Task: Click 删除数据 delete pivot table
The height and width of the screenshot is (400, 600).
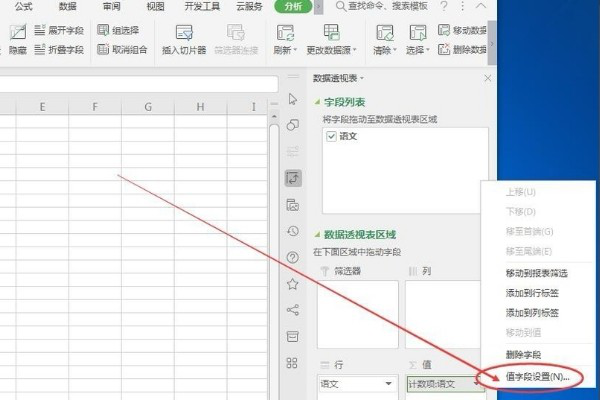Action: (x=462, y=49)
